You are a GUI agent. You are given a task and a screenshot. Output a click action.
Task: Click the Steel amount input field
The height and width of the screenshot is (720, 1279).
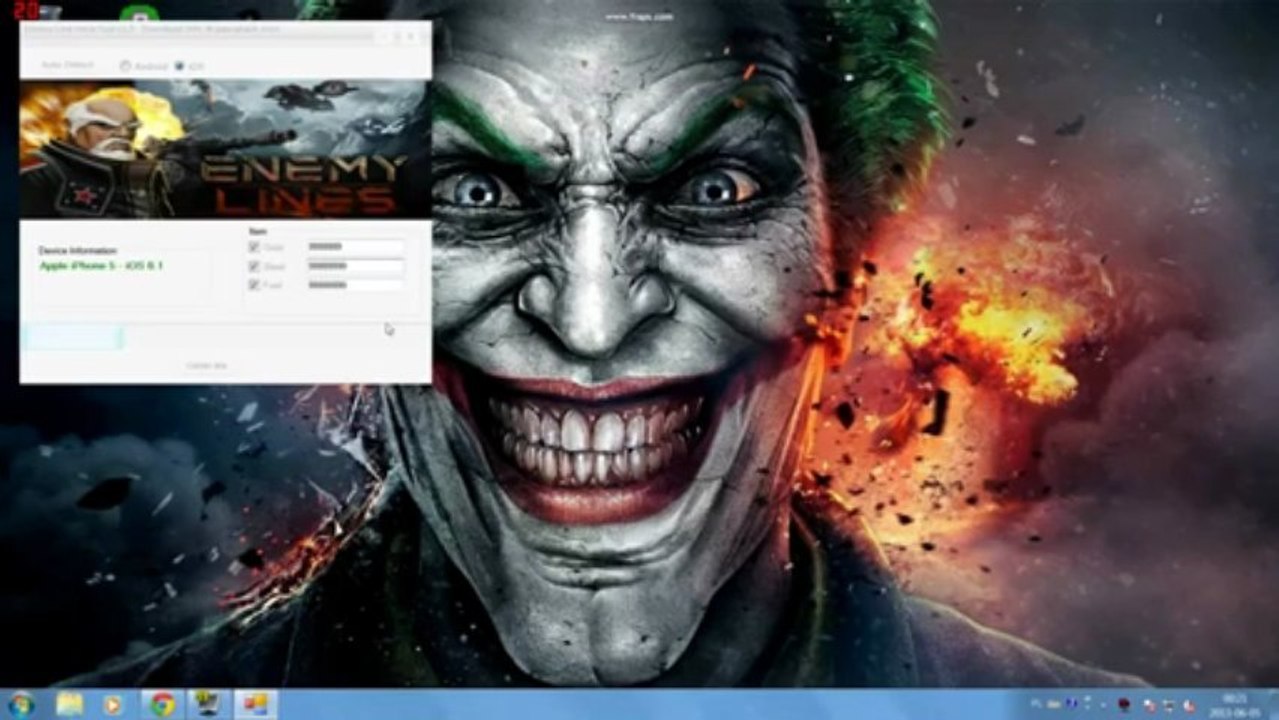(355, 266)
